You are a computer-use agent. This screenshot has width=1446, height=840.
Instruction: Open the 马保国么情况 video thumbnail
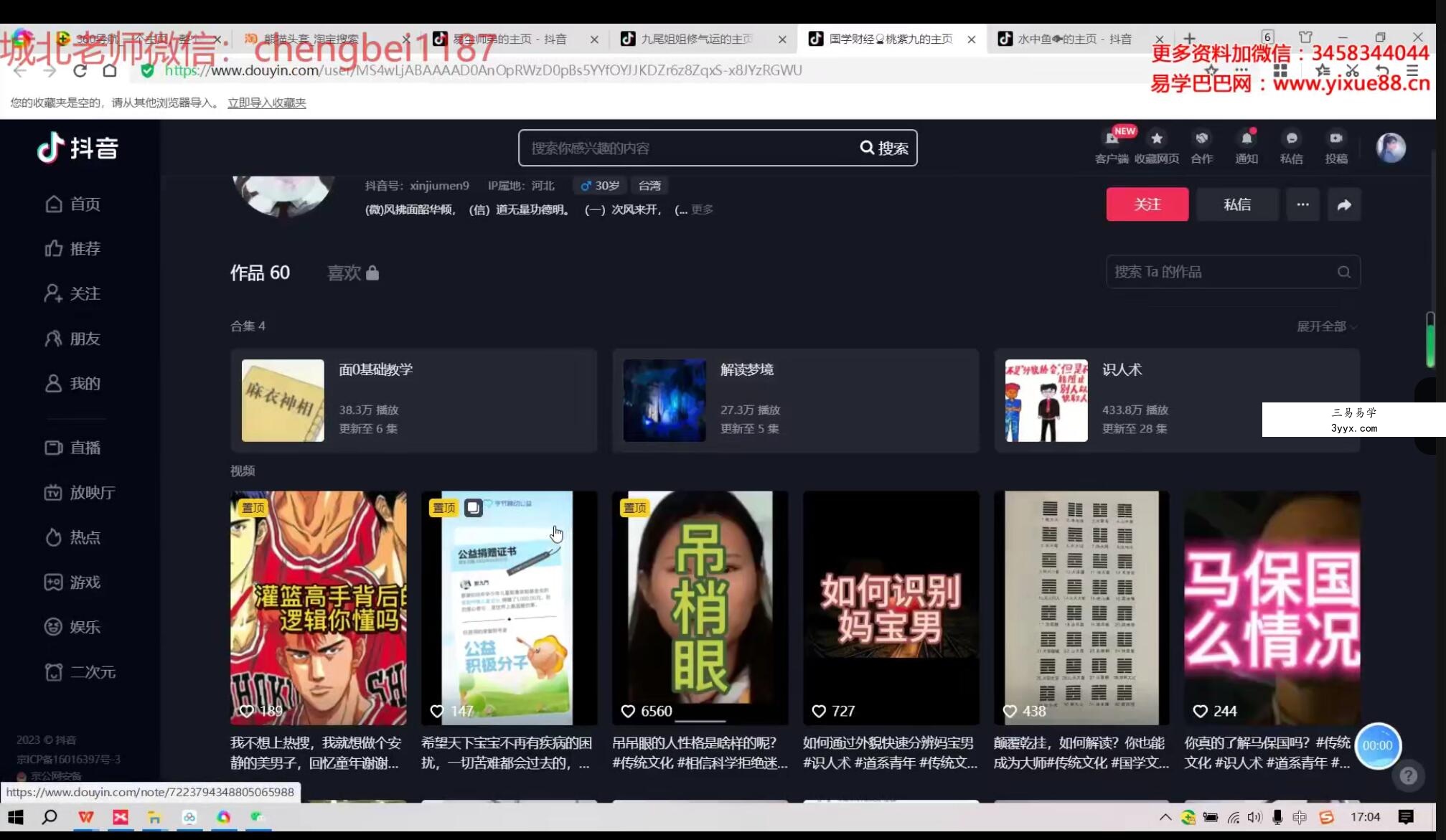point(1272,608)
